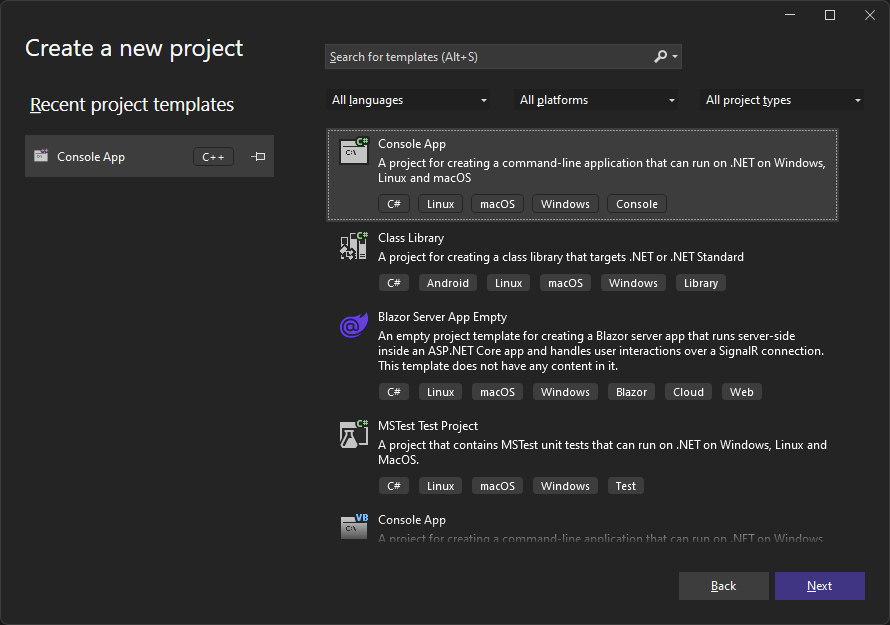Select Blazor Server App Empty template

click(x=442, y=317)
